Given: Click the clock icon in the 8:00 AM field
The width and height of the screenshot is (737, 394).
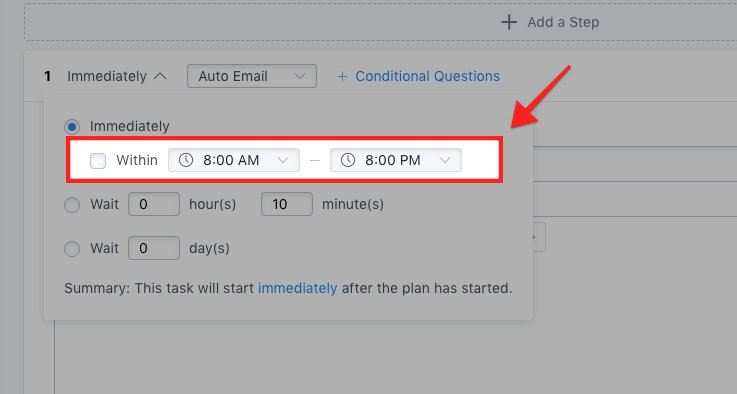Looking at the screenshot, I should (x=186, y=160).
